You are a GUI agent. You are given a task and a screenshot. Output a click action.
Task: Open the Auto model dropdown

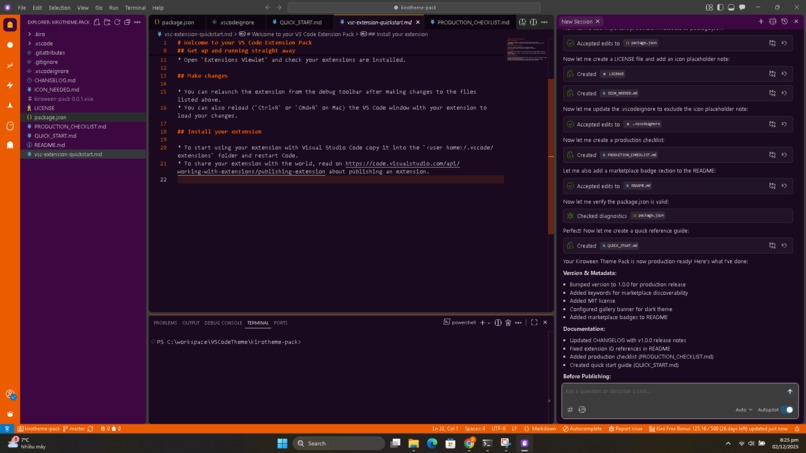(743, 410)
